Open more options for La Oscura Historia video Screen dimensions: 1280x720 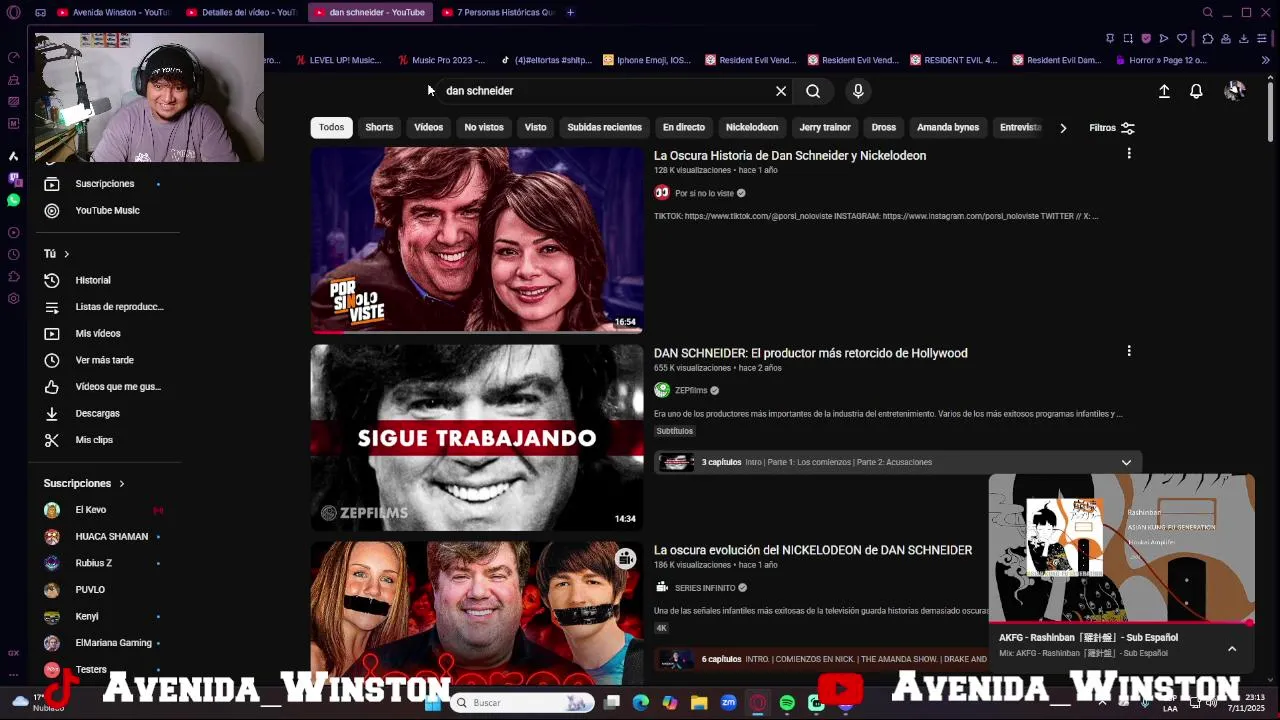click(1129, 154)
